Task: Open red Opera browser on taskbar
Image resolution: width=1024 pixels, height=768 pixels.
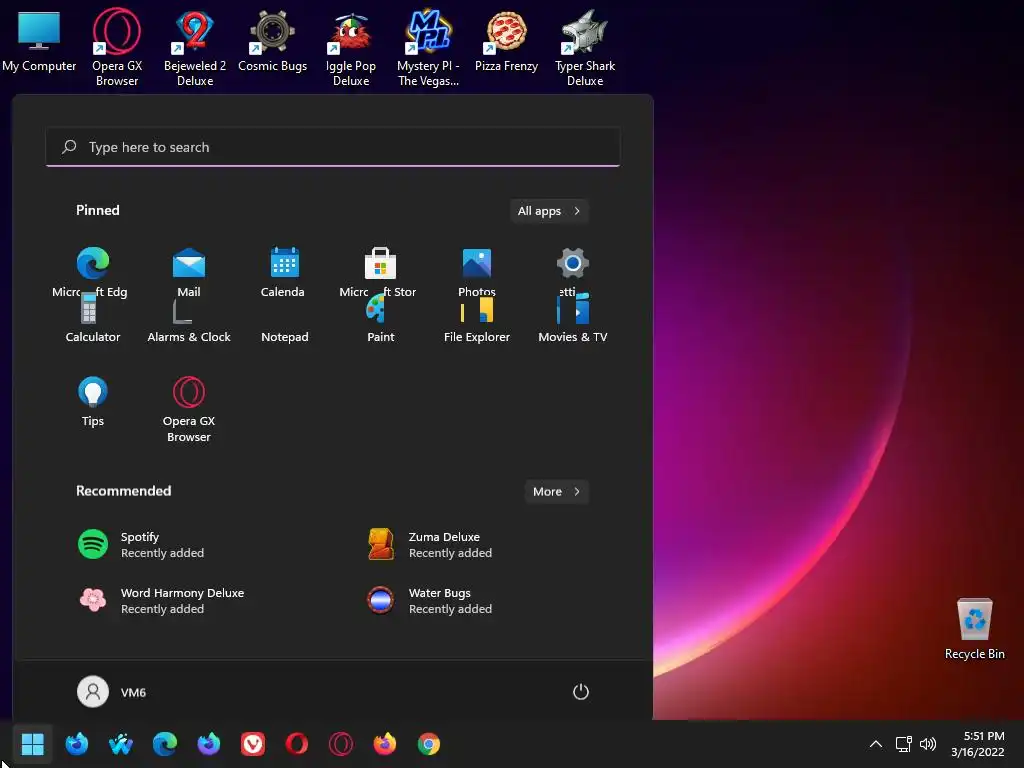Action: click(x=296, y=744)
